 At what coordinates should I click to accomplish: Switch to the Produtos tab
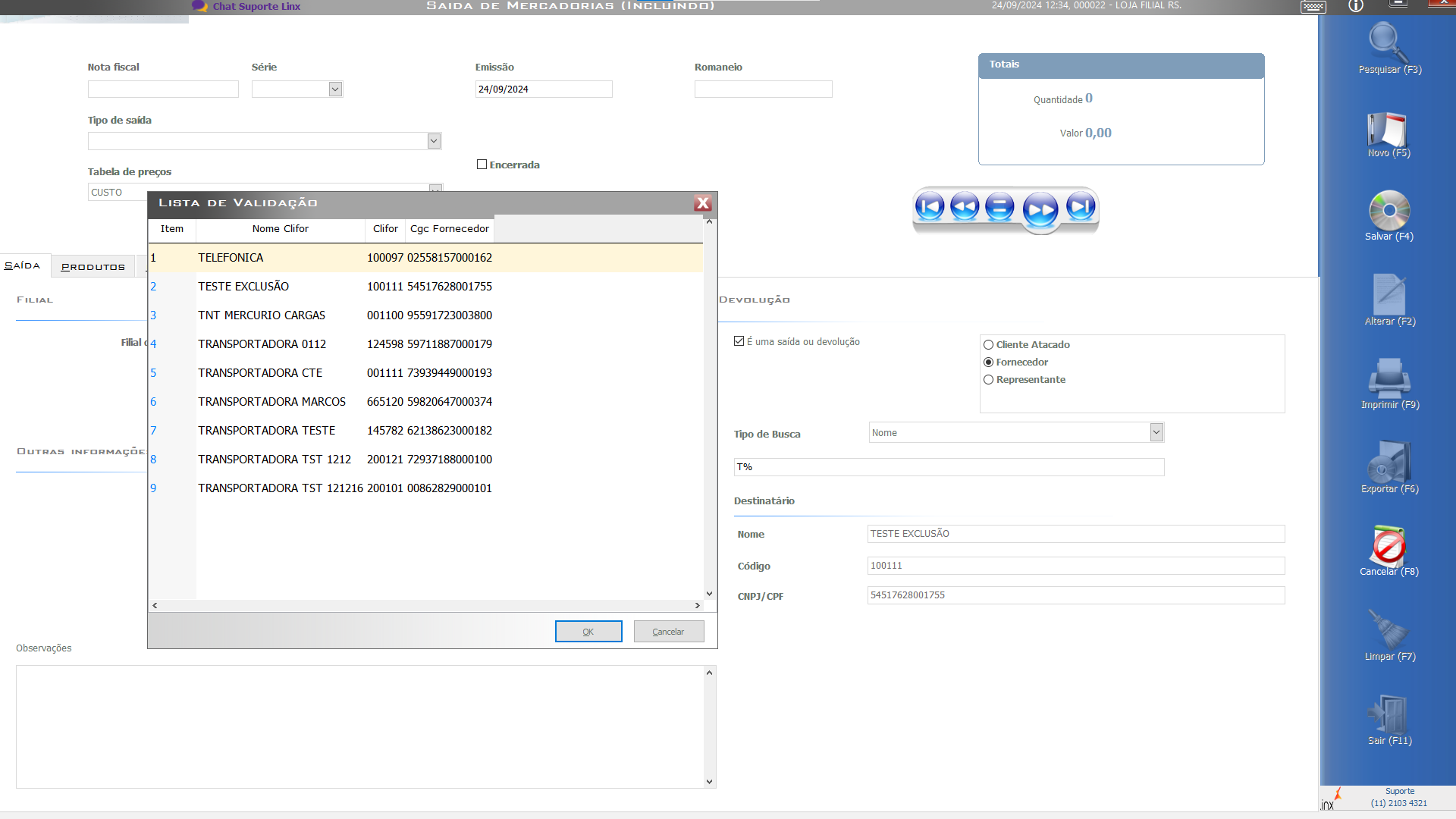click(x=93, y=267)
